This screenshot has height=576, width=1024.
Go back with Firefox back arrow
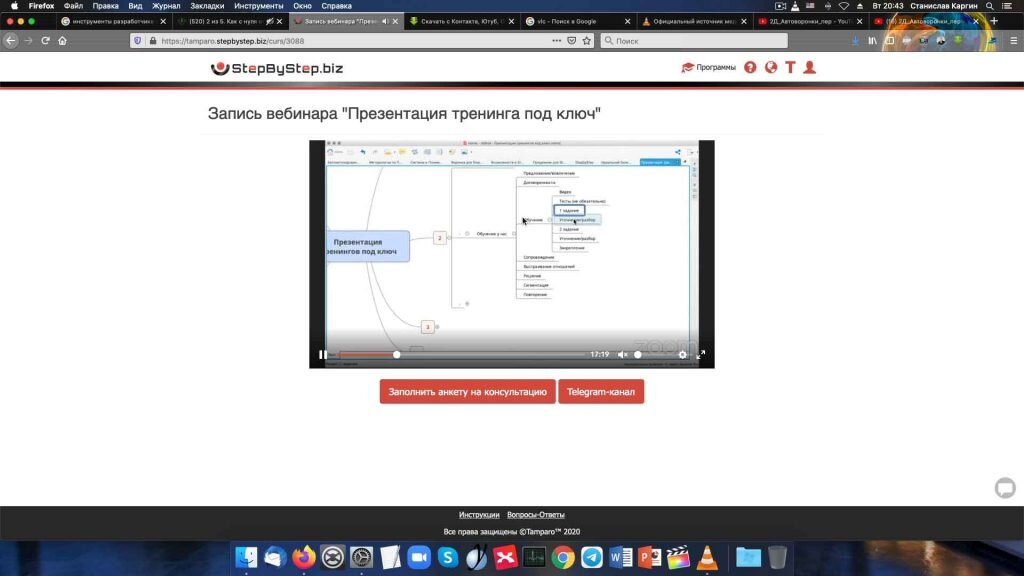point(11,40)
